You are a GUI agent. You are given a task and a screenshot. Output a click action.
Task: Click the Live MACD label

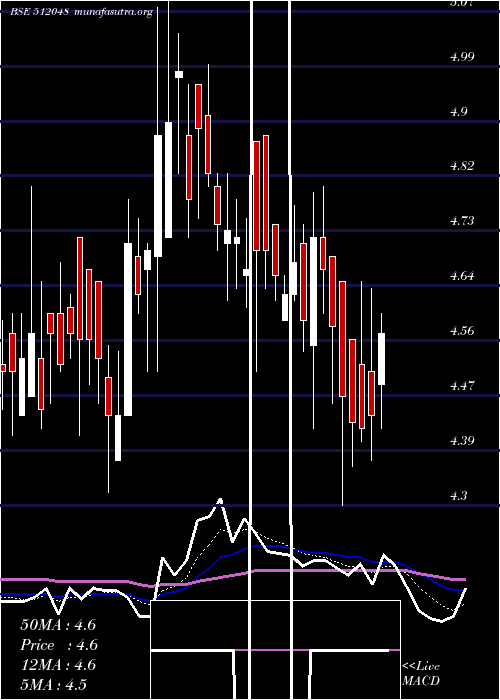[x=421, y=673]
